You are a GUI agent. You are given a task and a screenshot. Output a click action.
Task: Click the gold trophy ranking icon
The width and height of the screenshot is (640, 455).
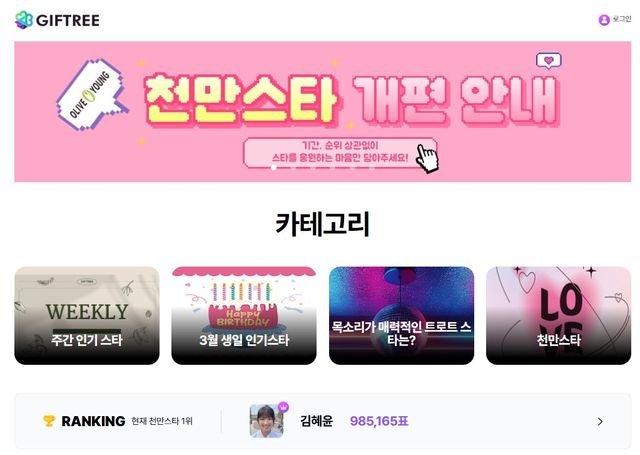click(x=49, y=421)
